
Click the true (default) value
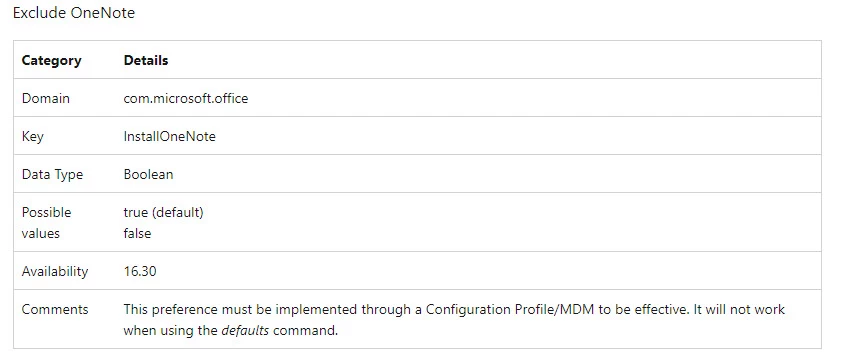[163, 212]
